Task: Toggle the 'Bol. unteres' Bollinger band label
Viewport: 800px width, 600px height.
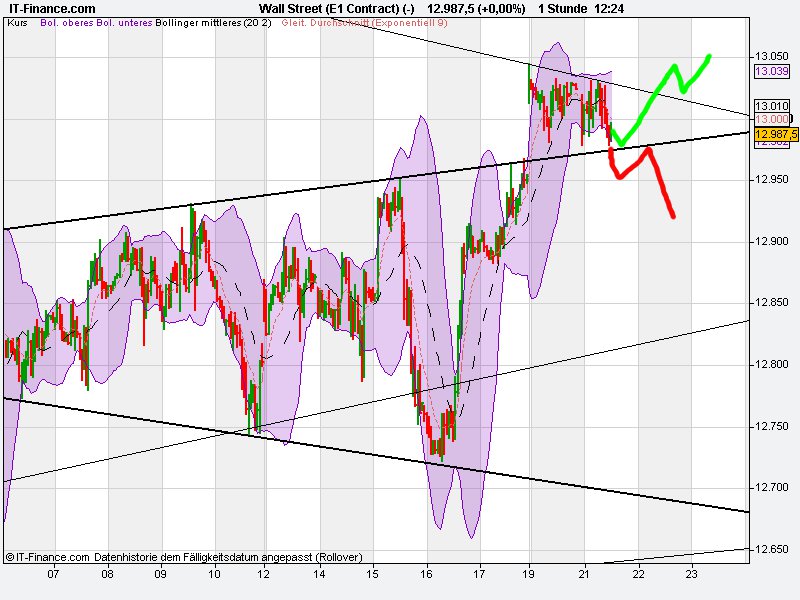Action: point(124,24)
